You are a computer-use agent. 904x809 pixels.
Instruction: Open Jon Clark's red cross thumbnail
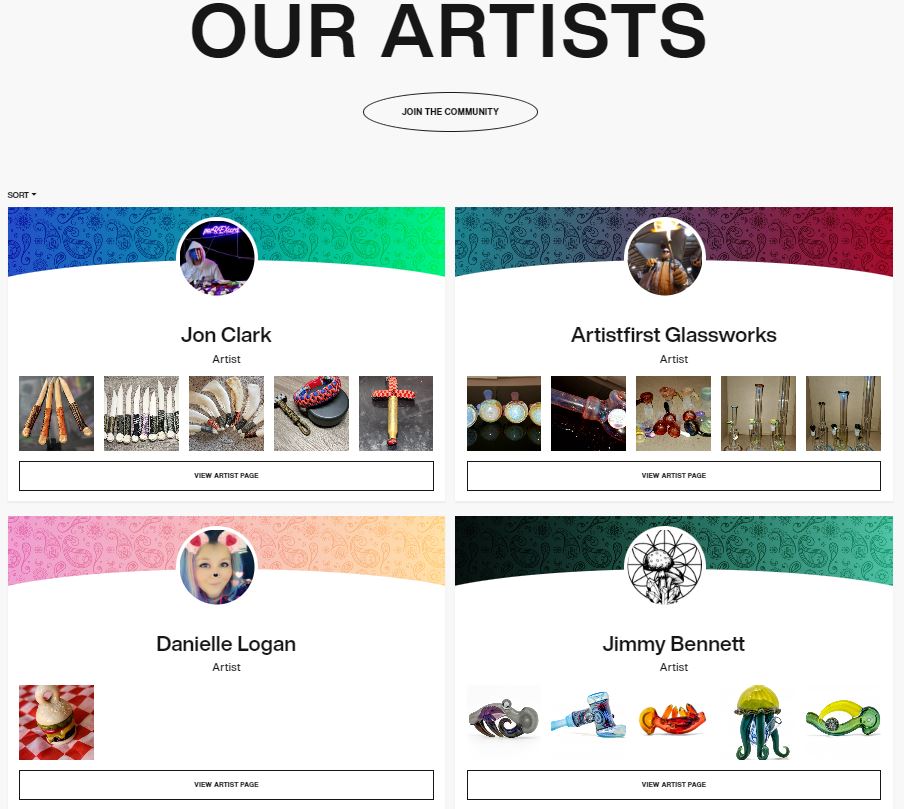[x=396, y=413]
